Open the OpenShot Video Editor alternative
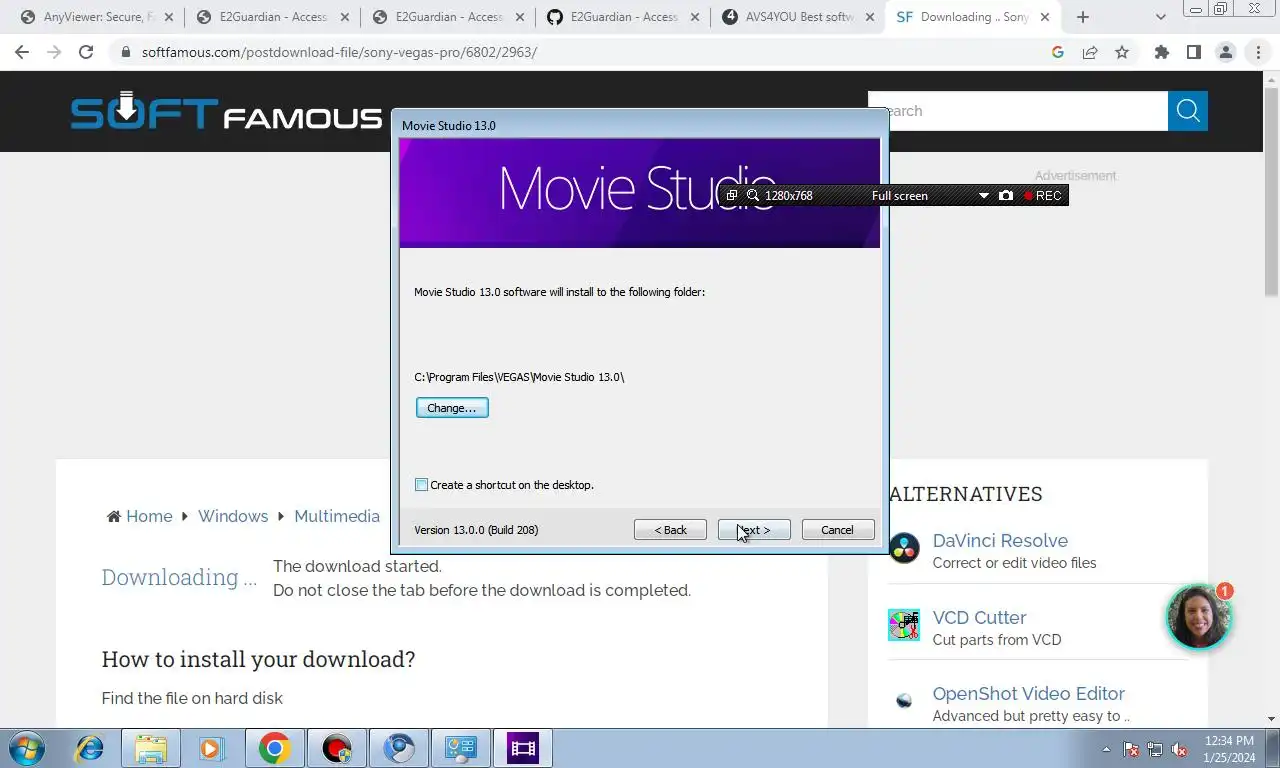1280x768 pixels. (1029, 693)
